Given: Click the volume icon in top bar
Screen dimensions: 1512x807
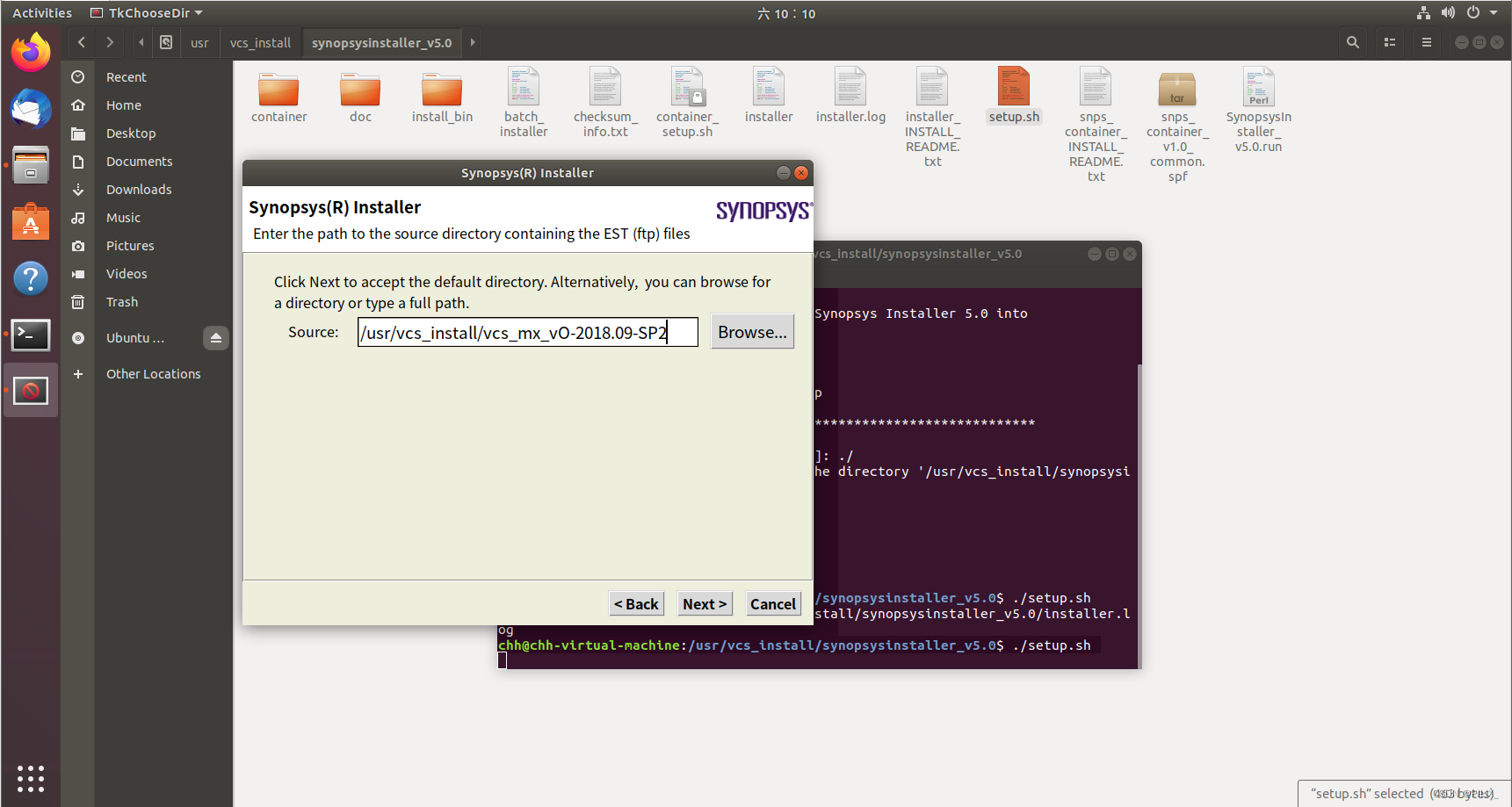Looking at the screenshot, I should [1448, 13].
